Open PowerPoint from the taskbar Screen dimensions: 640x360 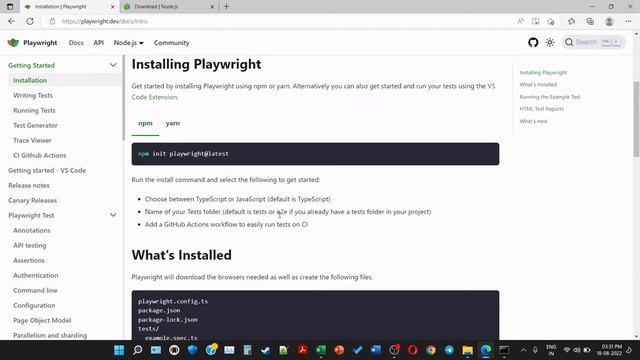339,350
